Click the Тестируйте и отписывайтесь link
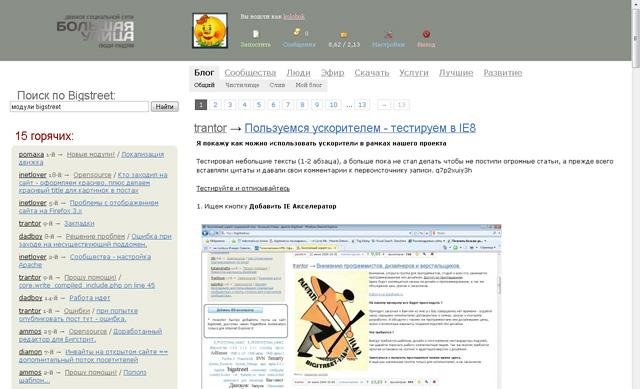The height and width of the screenshot is (389, 640). [x=243, y=188]
